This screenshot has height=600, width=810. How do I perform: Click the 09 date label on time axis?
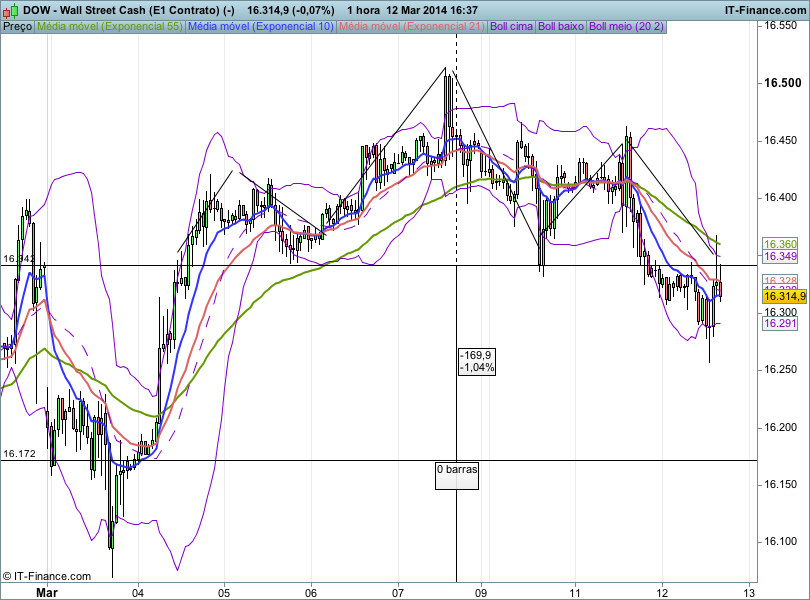[x=481, y=592]
